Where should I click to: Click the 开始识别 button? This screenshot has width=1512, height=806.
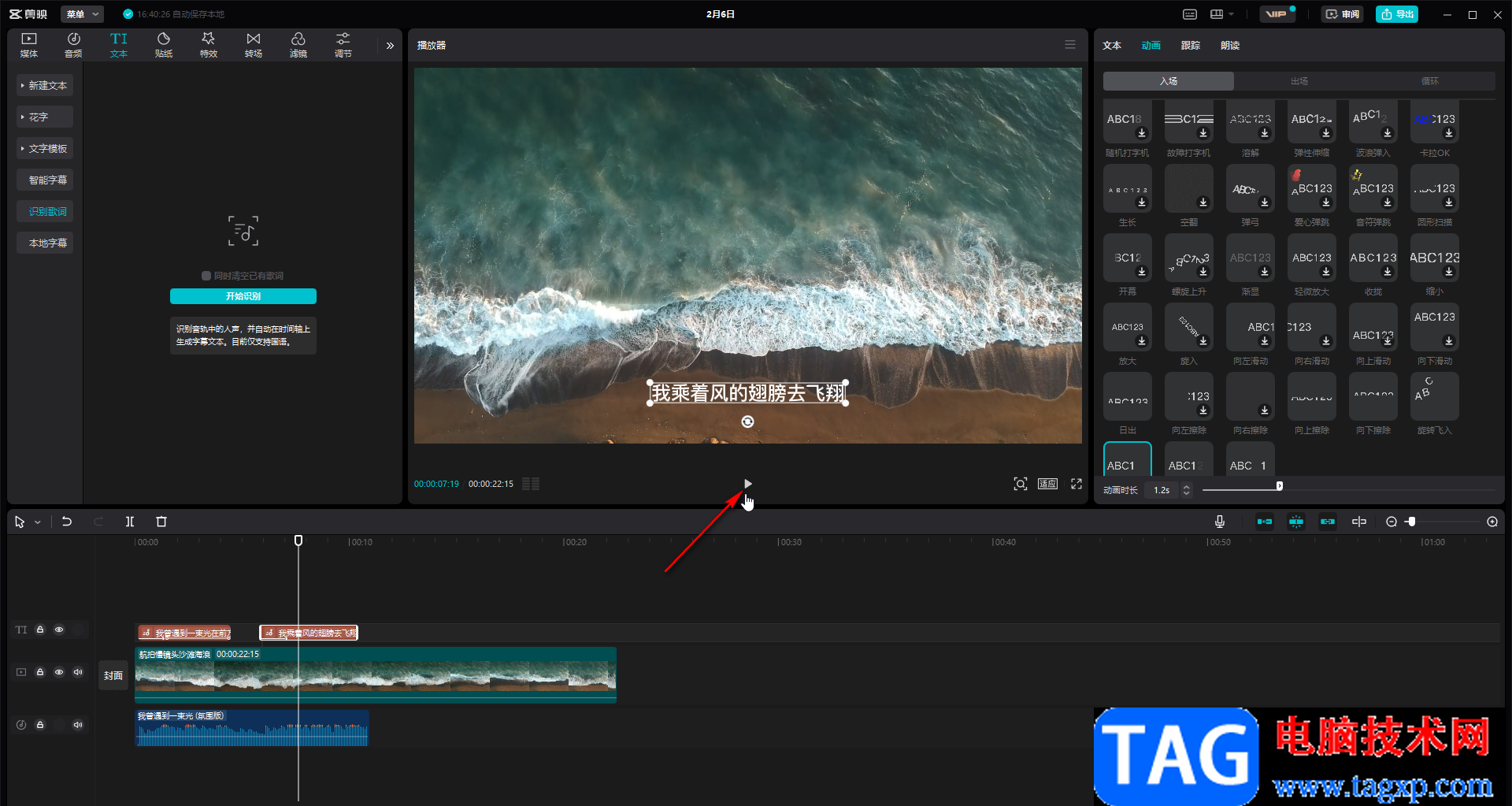(x=243, y=296)
